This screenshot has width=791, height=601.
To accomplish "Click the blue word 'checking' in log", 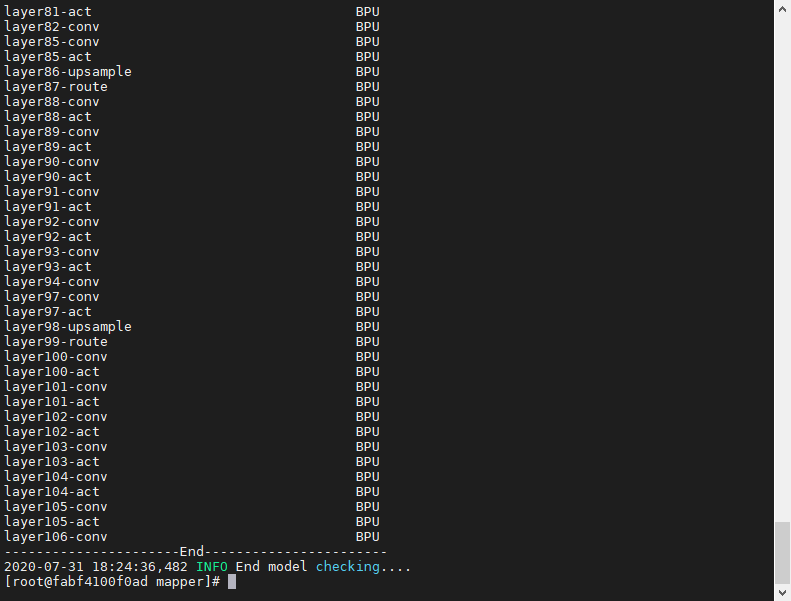I will click(x=347, y=567).
